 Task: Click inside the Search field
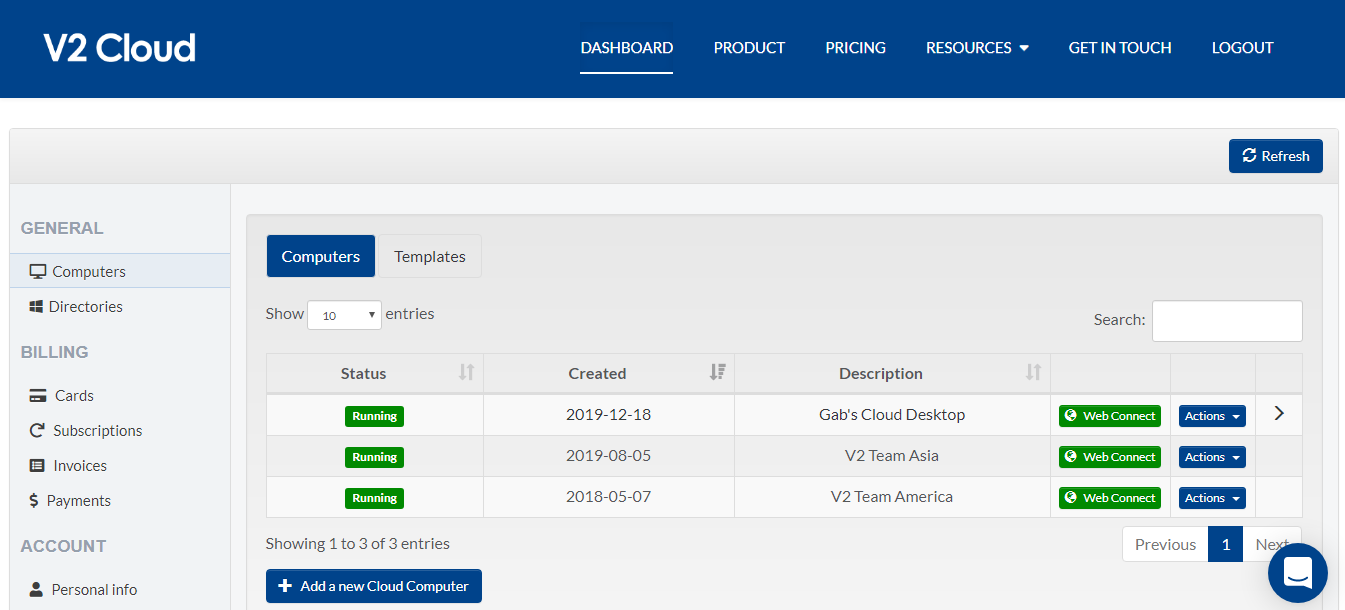tap(1227, 320)
